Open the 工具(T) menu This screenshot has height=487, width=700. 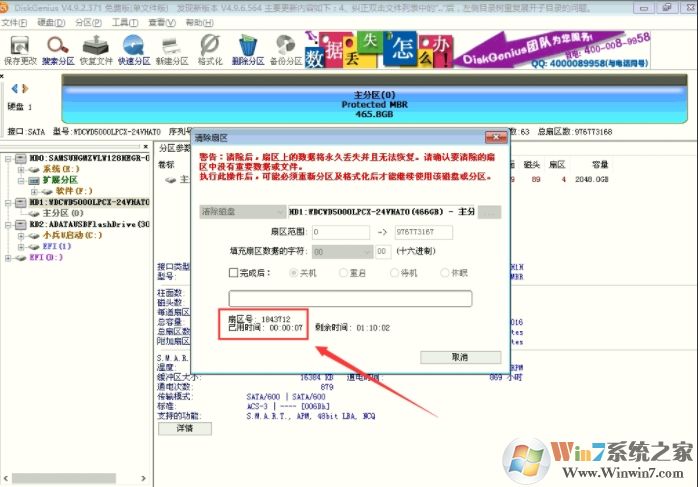[x=125, y=22]
